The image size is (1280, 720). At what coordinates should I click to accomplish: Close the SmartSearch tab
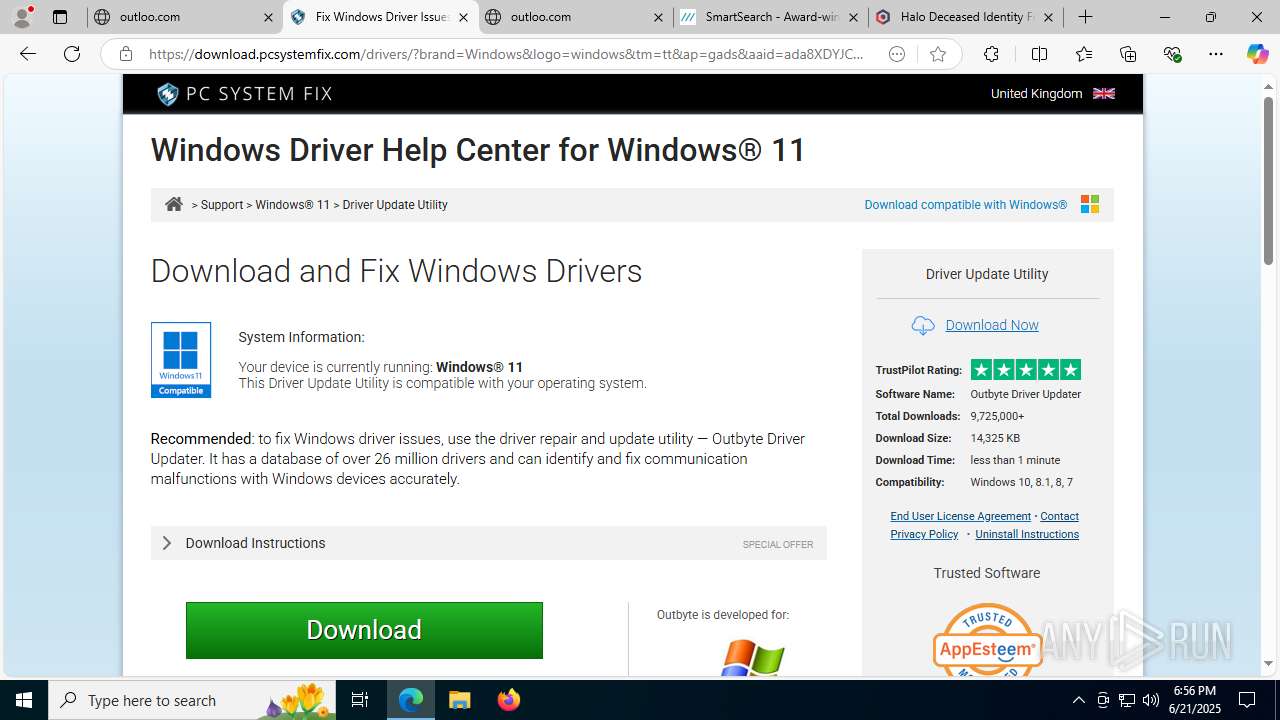pyautogui.click(x=853, y=17)
